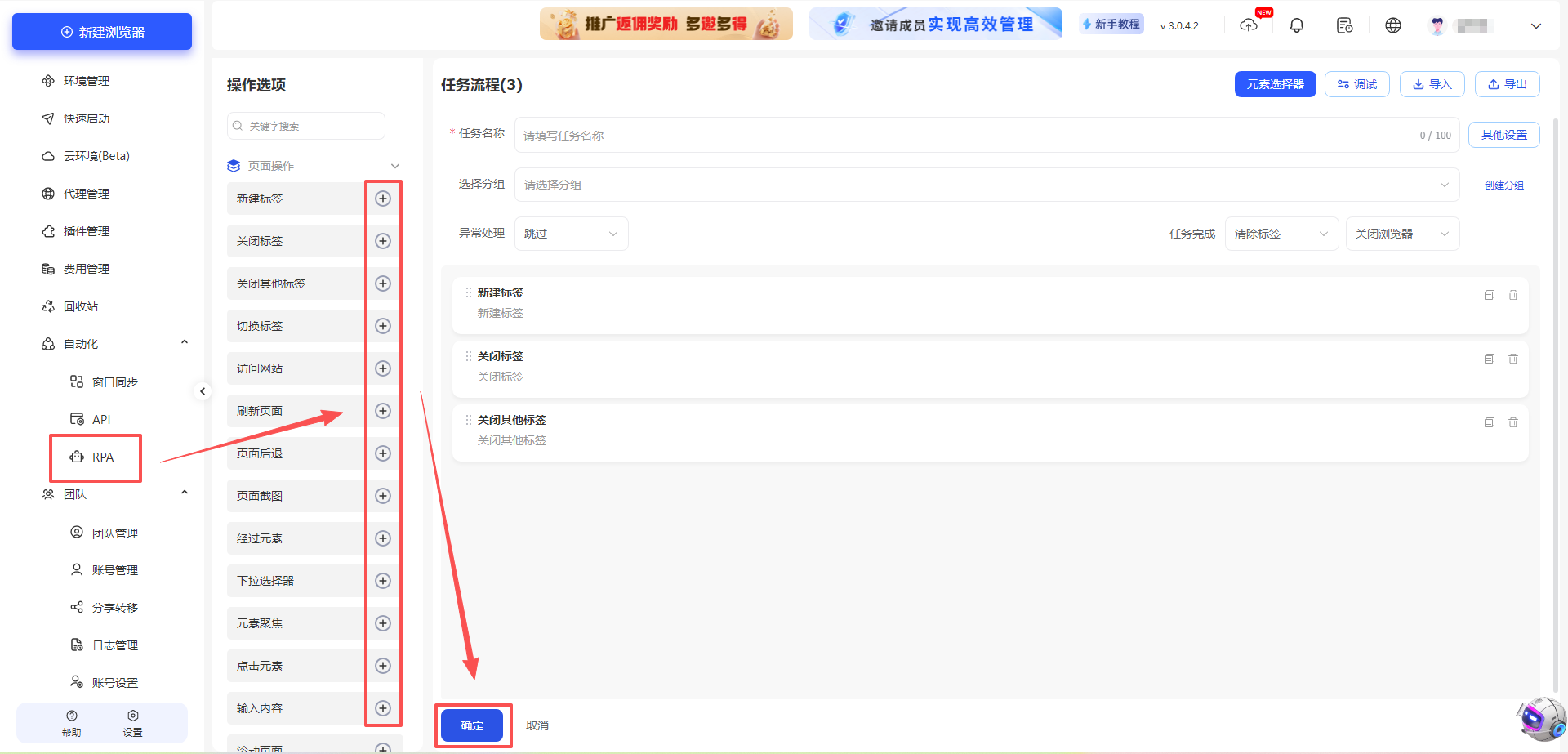Collapse the 页面操作 section chevron
The image size is (1568, 754).
395,165
